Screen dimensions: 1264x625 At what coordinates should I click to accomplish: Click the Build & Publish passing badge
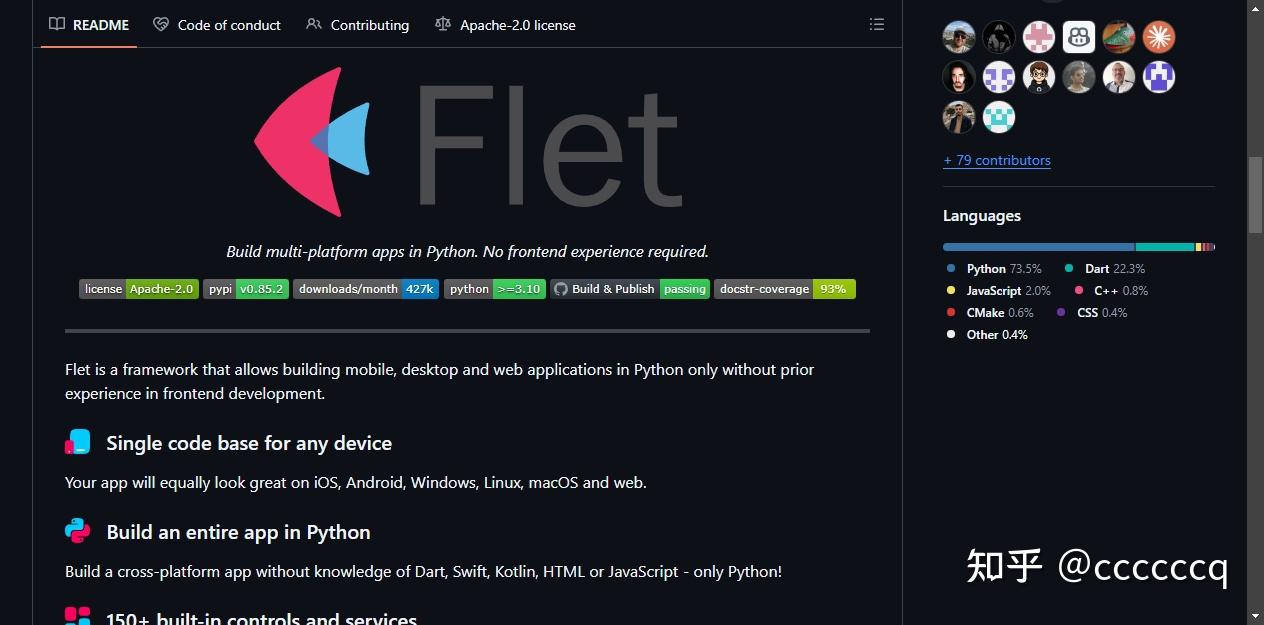tap(630, 289)
